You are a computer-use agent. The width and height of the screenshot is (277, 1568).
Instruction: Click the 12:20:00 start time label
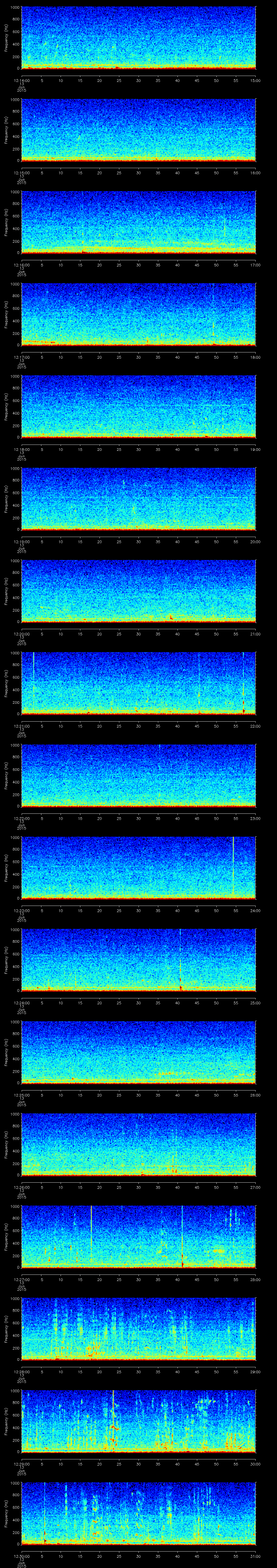click(21, 634)
